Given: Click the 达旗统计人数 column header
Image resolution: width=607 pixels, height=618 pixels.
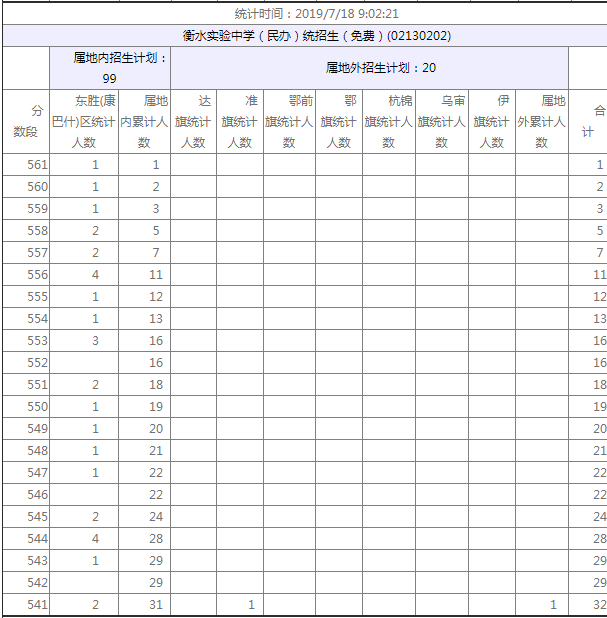Looking at the screenshot, I should tap(193, 121).
